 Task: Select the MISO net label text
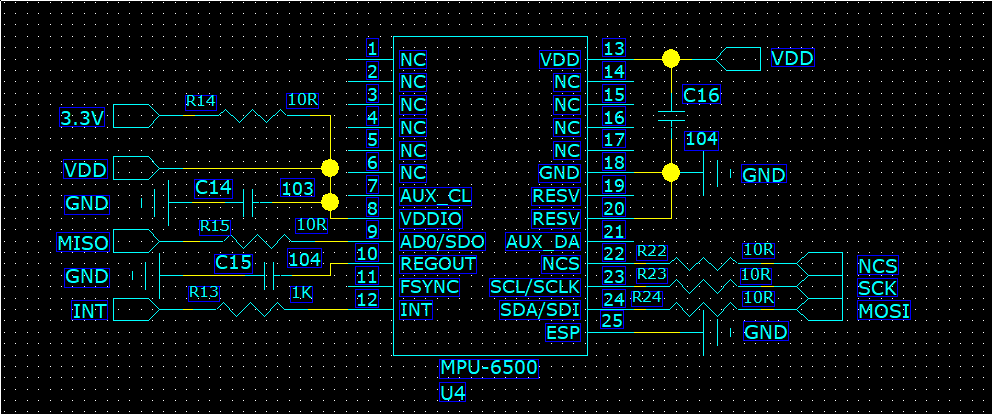pos(82,242)
